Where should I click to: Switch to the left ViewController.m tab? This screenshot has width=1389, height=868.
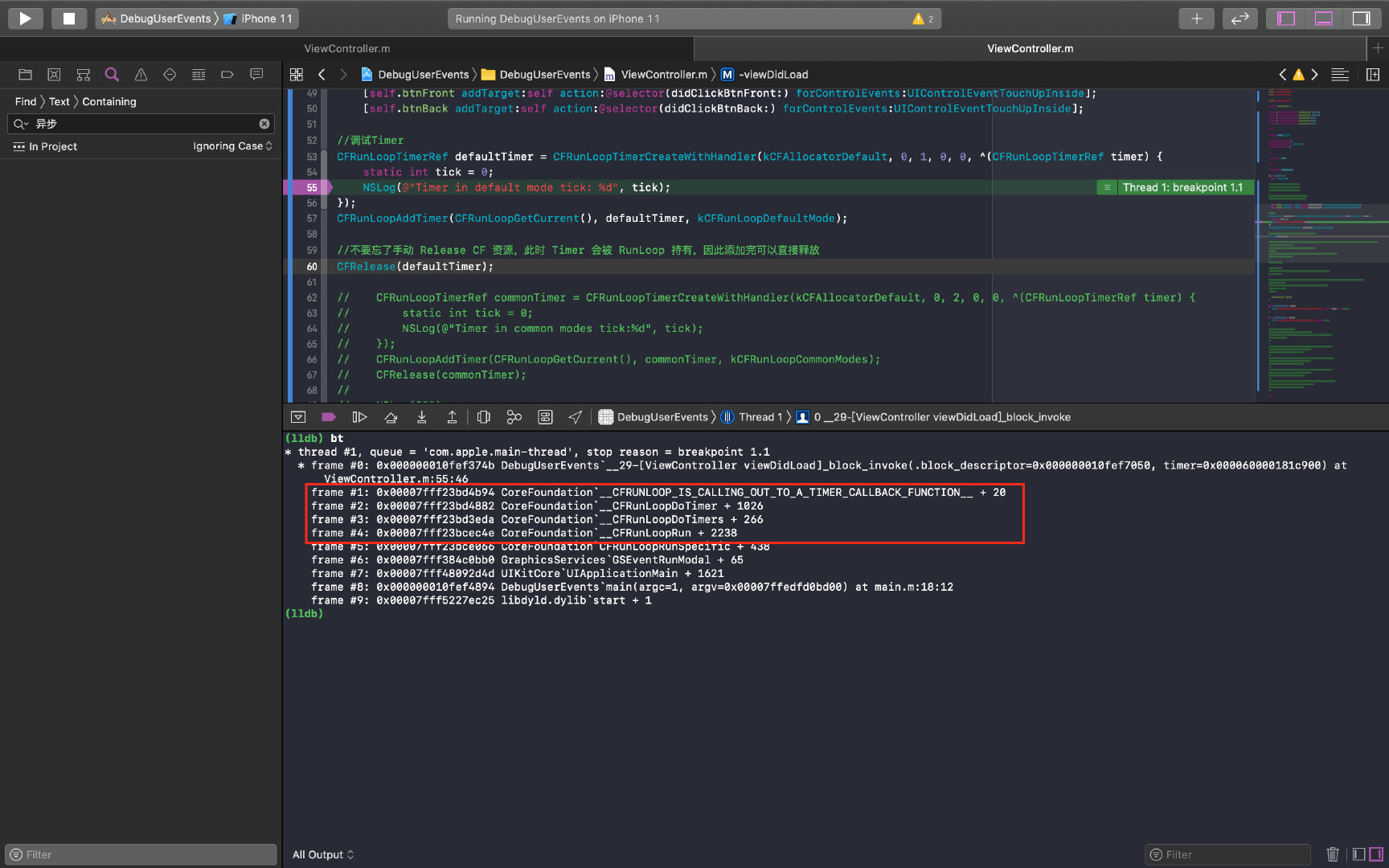[x=347, y=48]
